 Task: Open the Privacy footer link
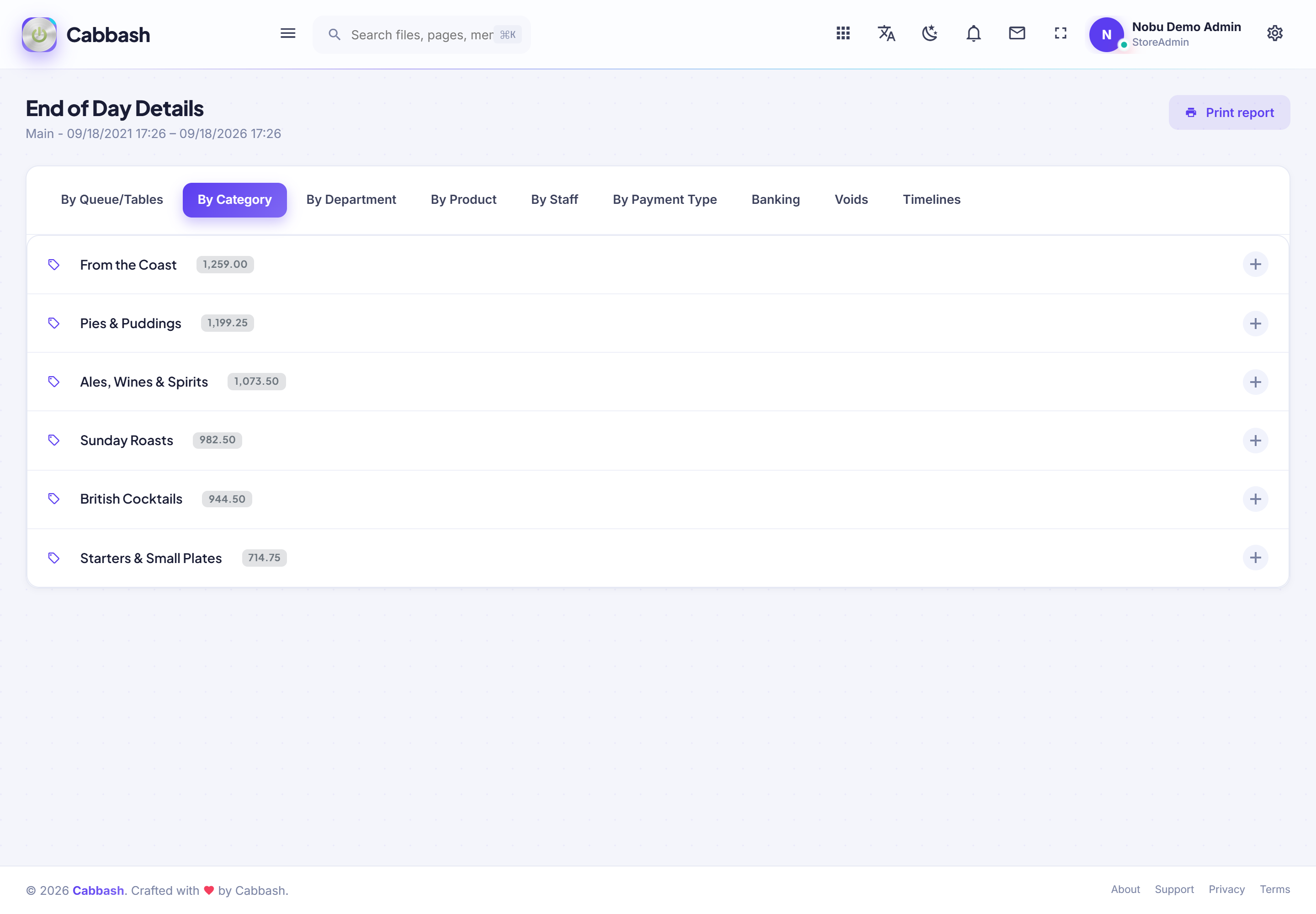coord(1226,889)
